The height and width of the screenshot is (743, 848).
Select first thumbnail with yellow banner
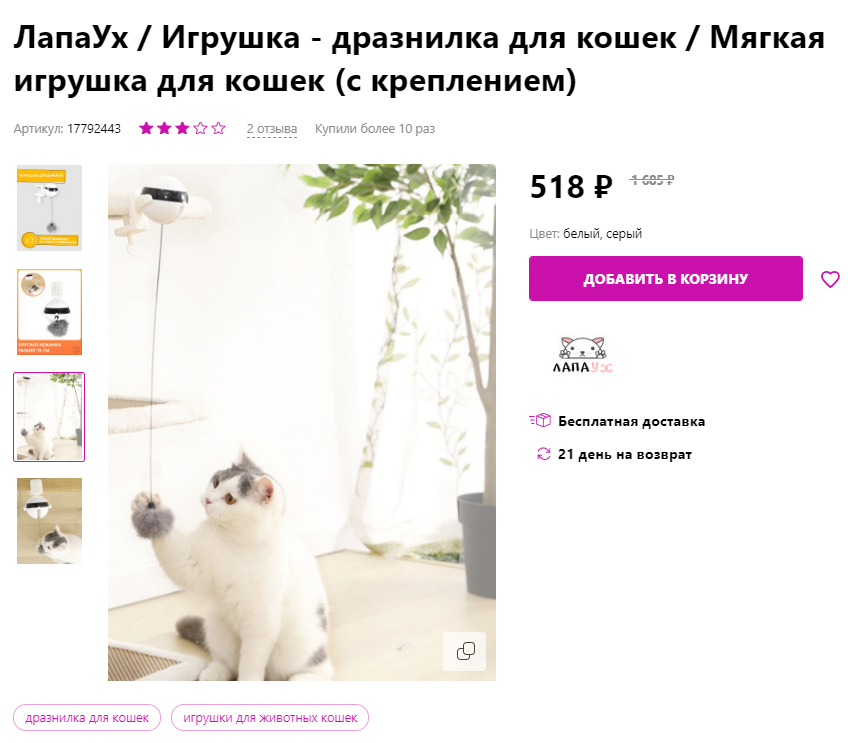(49, 208)
